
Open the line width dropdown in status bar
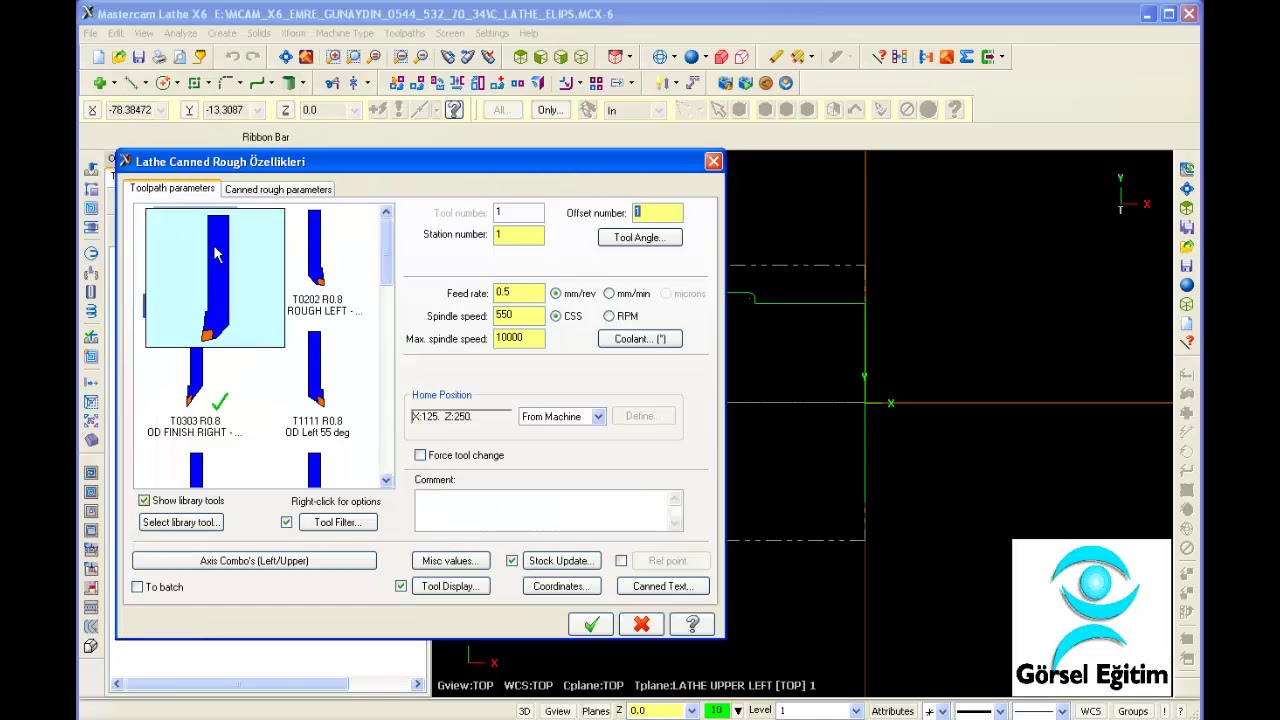pyautogui.click(x=1062, y=711)
